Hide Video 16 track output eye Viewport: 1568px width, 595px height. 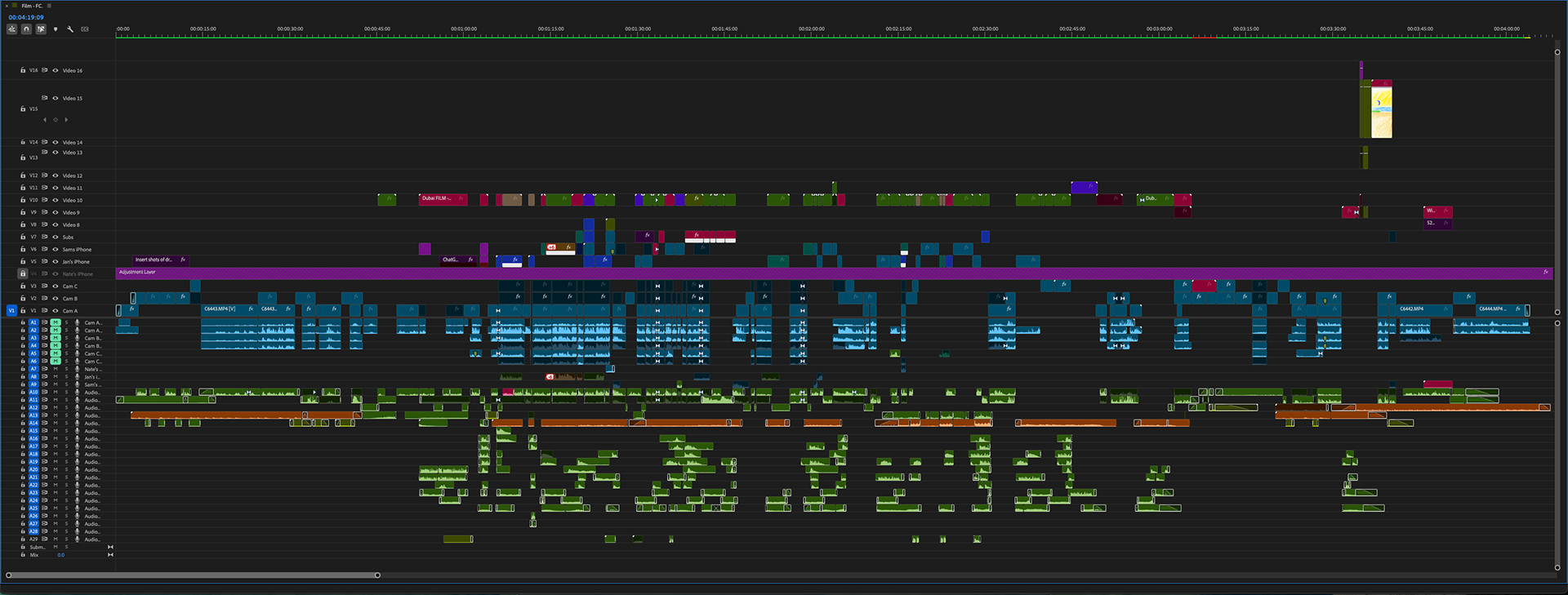tap(56, 70)
